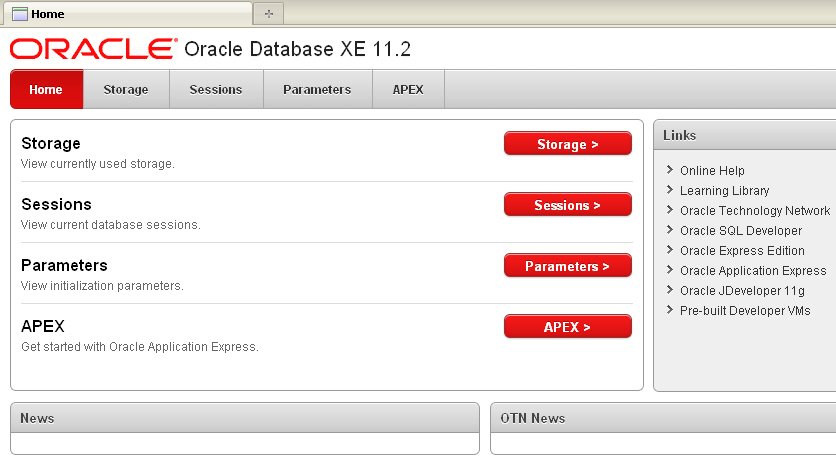836x459 pixels.
Task: Click chevron beside Pre-built Developer VMs
Action: click(x=670, y=310)
